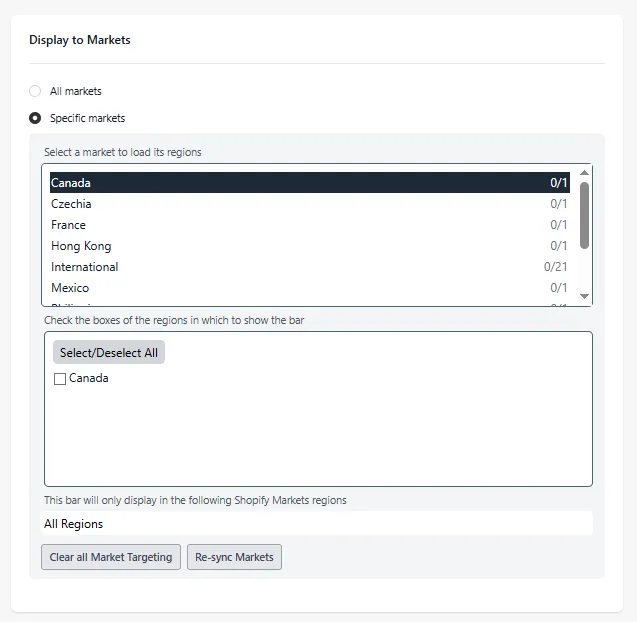Image resolution: width=637 pixels, height=622 pixels.
Task: Click the Select/Deselect All button
Action: click(x=109, y=352)
